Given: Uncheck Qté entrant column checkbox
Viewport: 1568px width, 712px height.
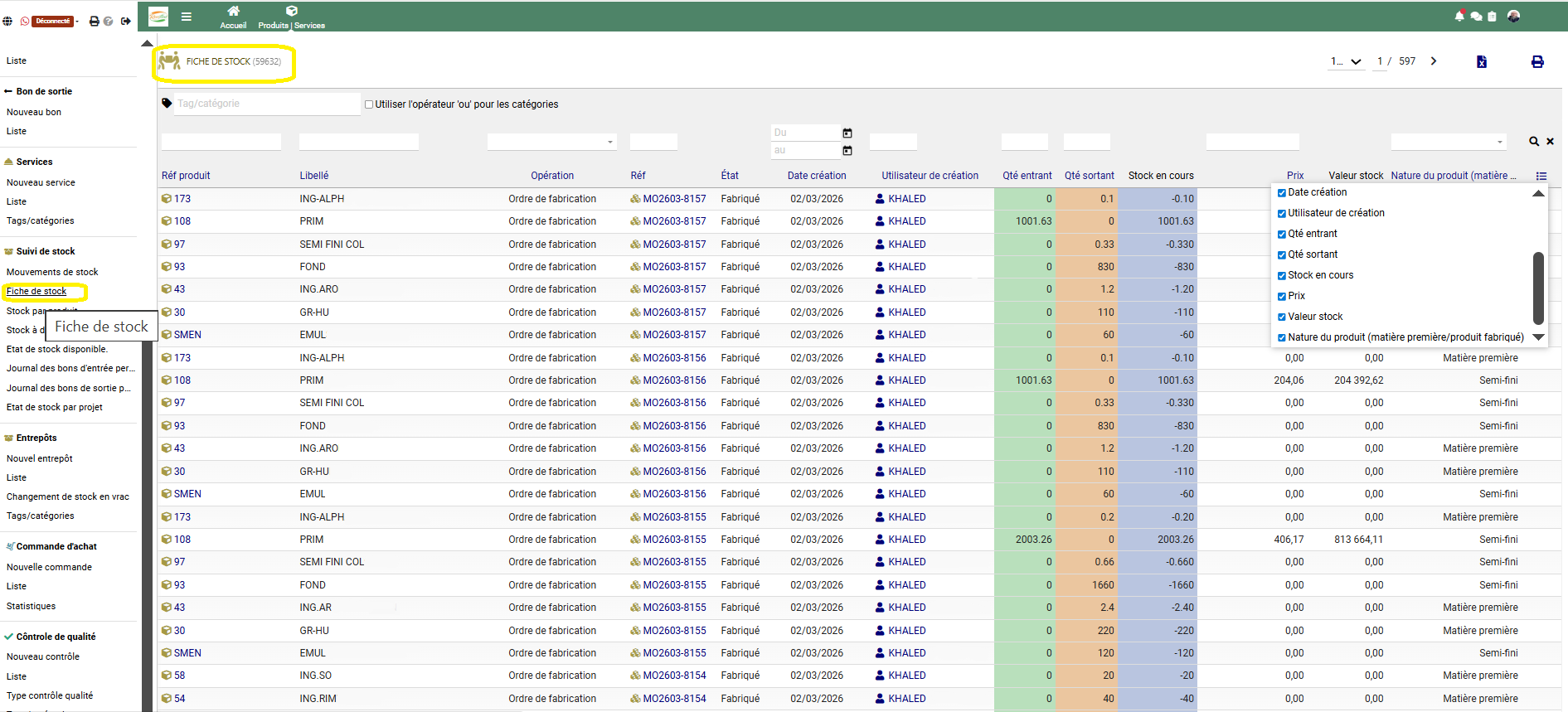Looking at the screenshot, I should [1282, 234].
